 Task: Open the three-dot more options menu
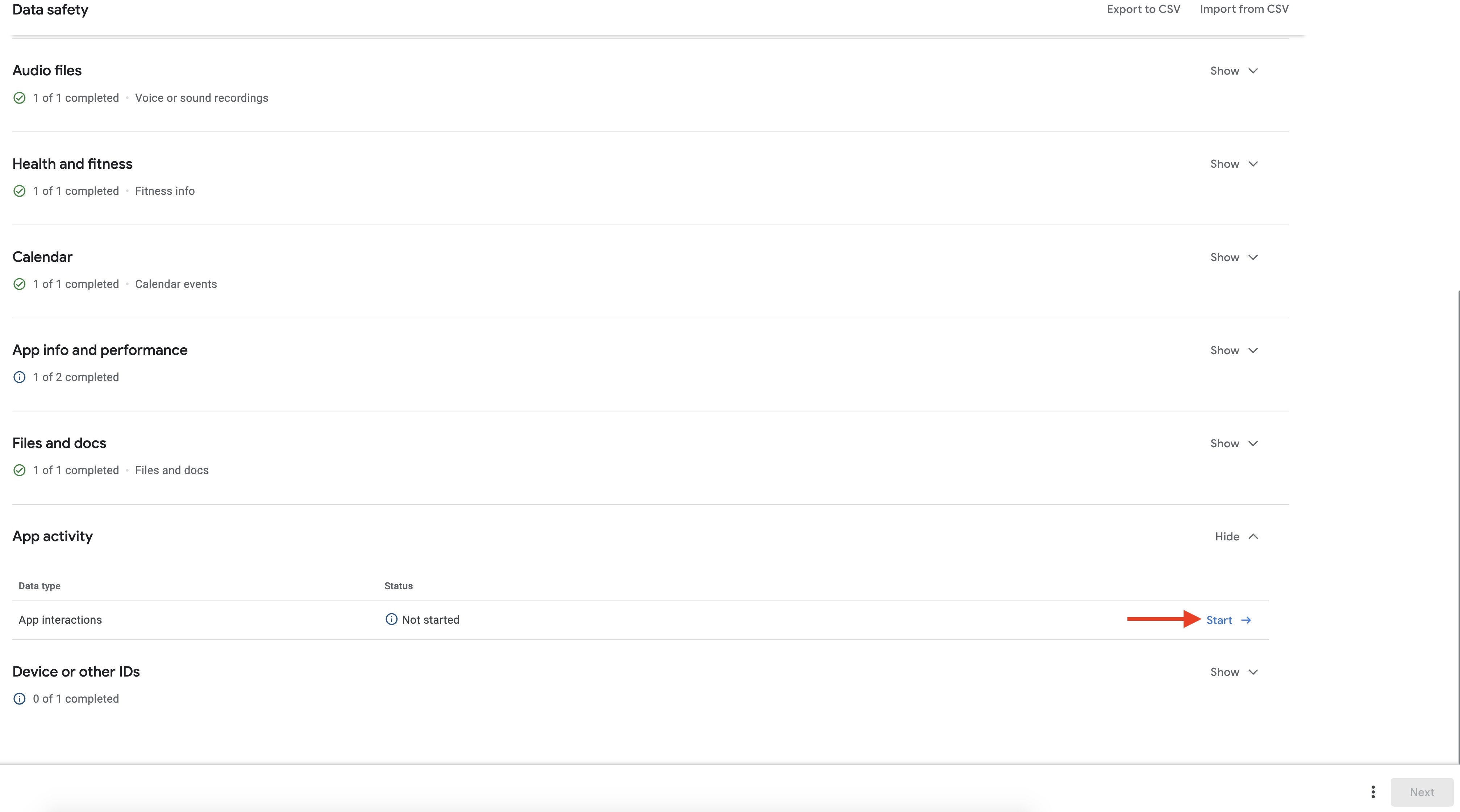click(x=1373, y=792)
